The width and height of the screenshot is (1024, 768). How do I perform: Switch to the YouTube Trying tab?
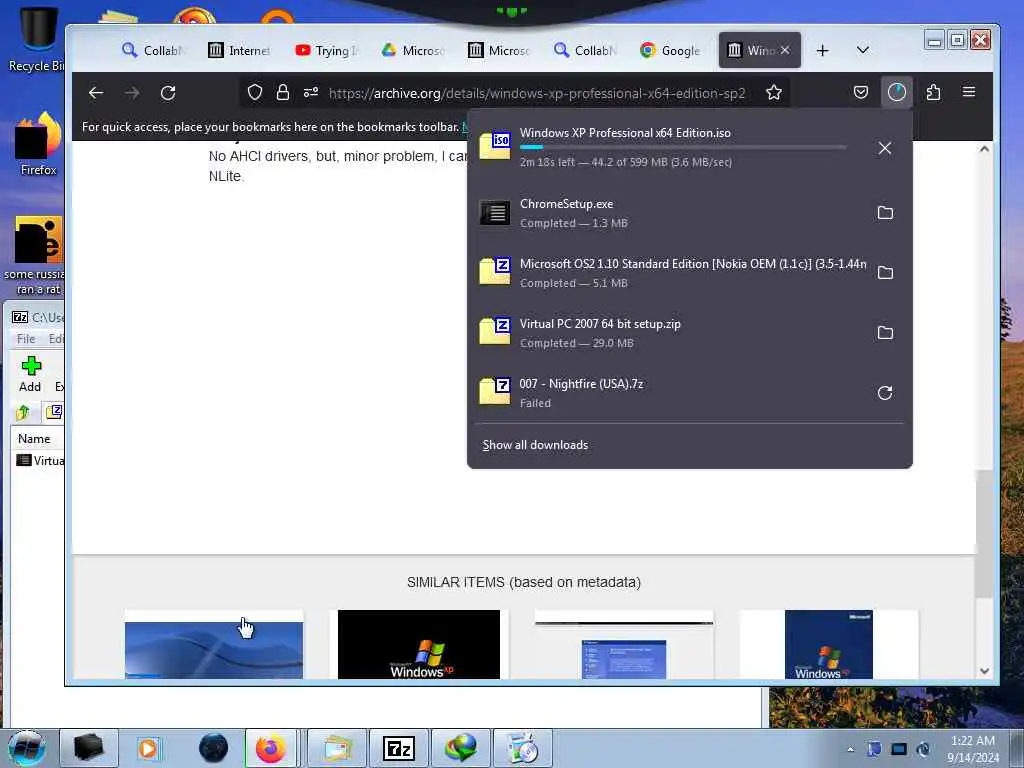pyautogui.click(x=326, y=50)
